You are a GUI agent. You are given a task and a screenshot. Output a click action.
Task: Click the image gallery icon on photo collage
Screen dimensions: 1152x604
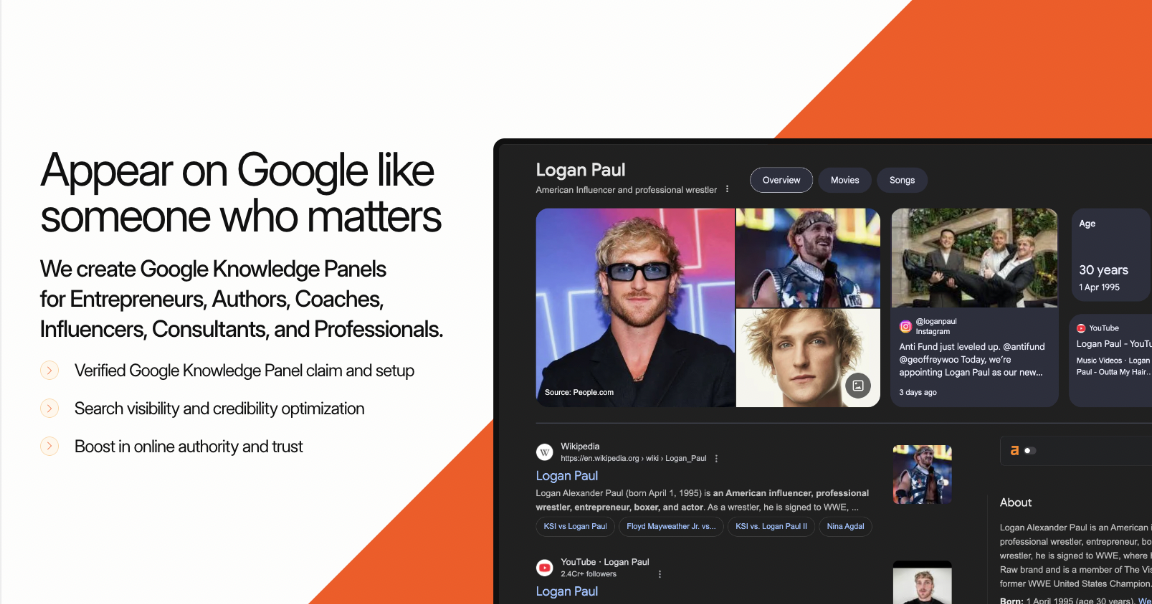coord(857,385)
